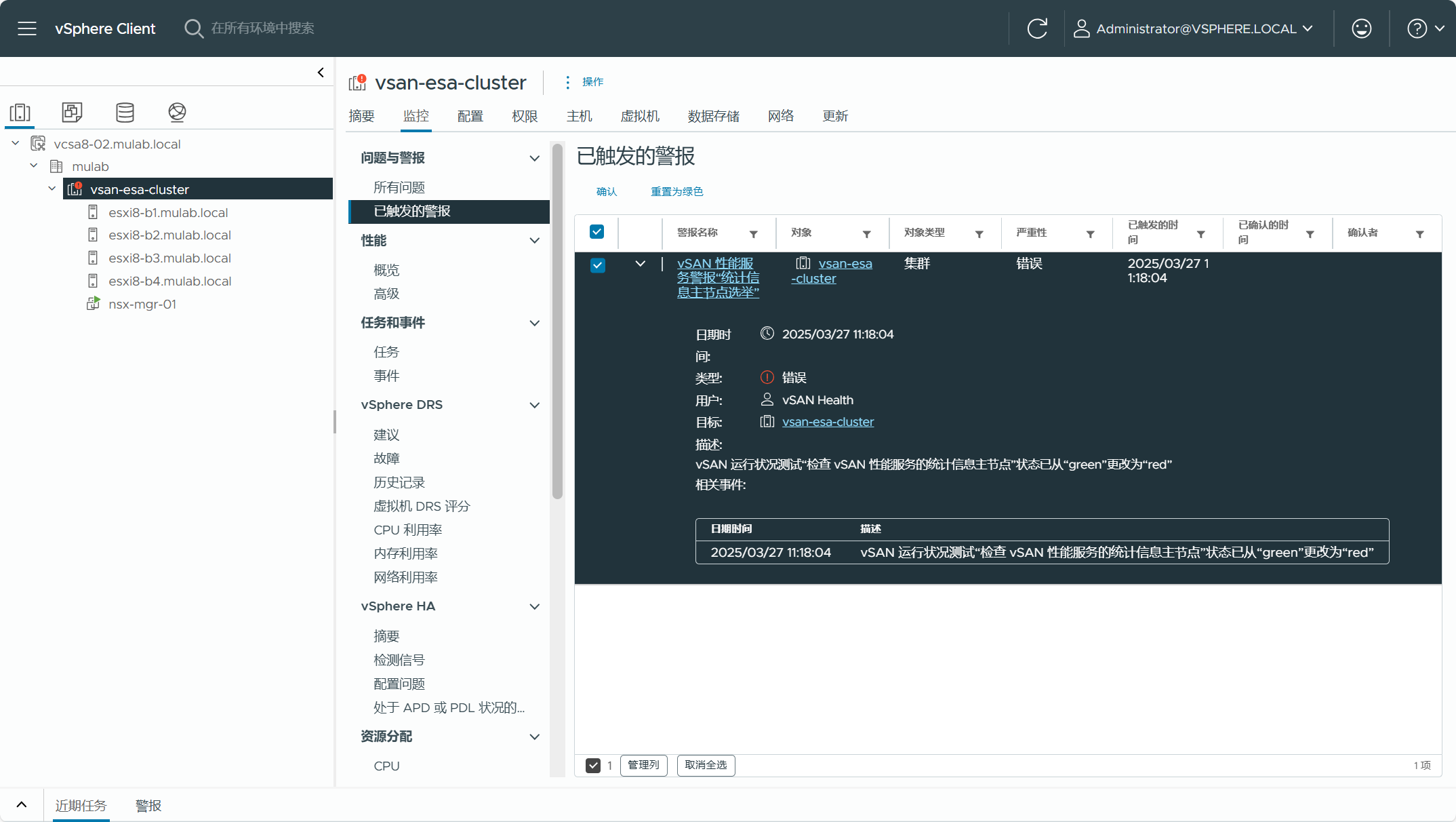This screenshot has height=822, width=1456.
Task: Uncheck the vSAN performance alarm row checkbox
Action: click(x=597, y=265)
